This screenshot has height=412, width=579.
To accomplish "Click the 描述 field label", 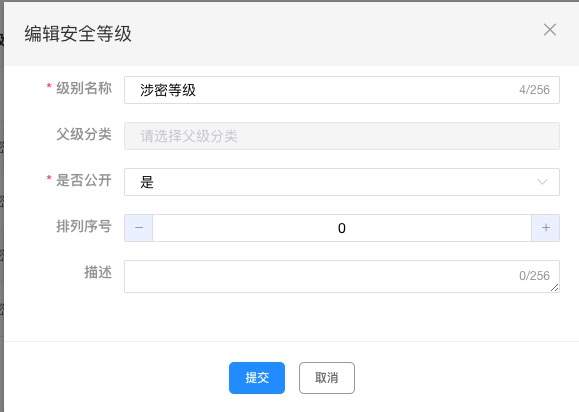I will [x=98, y=272].
